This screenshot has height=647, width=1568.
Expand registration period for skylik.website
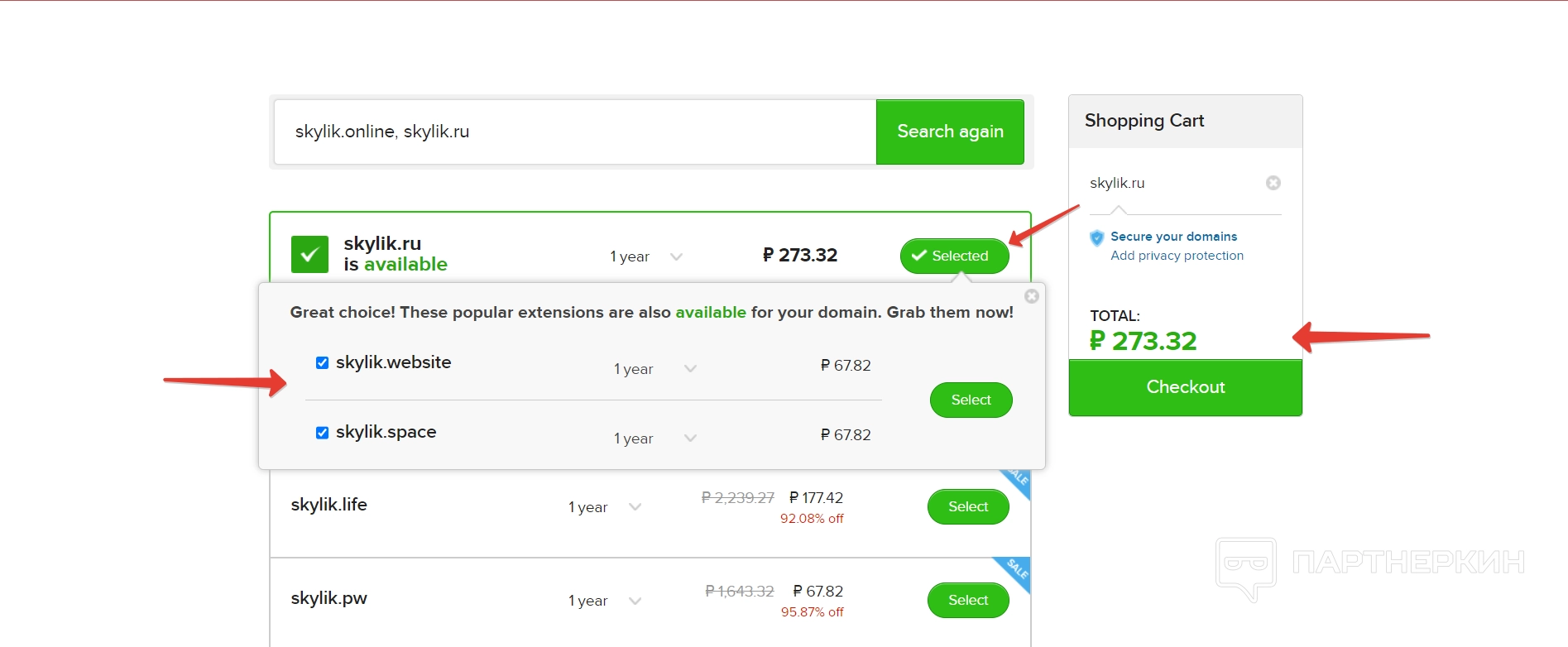655,369
